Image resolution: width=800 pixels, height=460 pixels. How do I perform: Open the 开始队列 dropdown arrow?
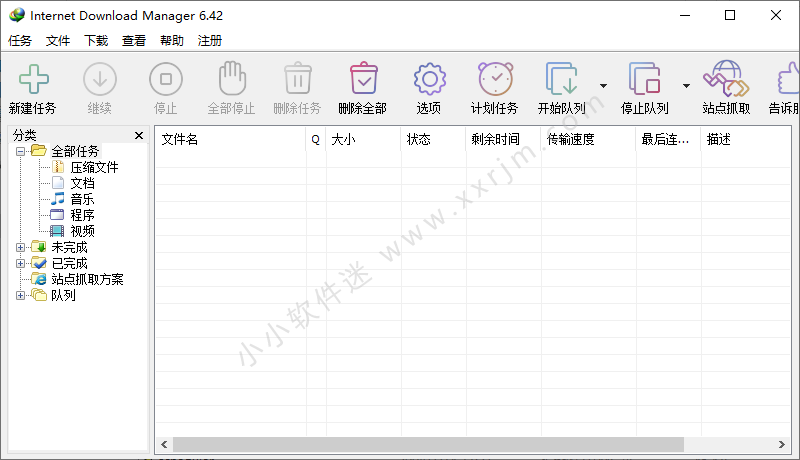[603, 86]
